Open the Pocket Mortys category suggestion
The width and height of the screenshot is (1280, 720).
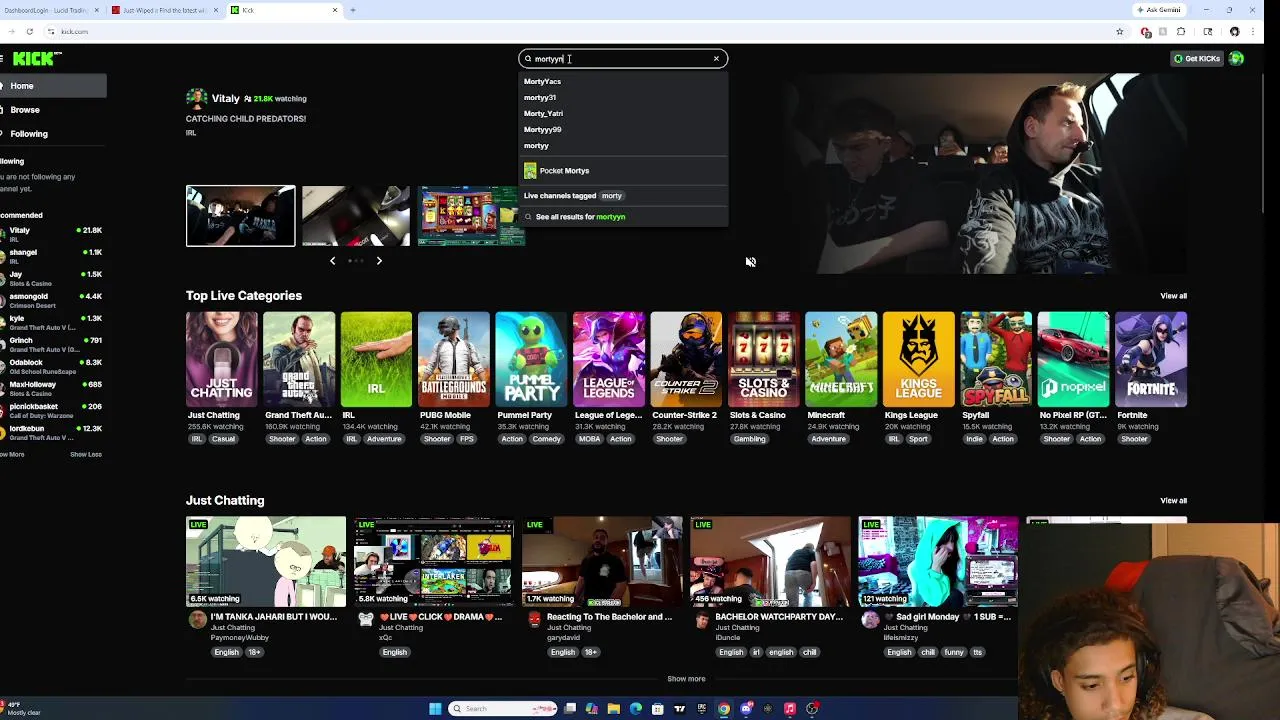[x=623, y=171]
